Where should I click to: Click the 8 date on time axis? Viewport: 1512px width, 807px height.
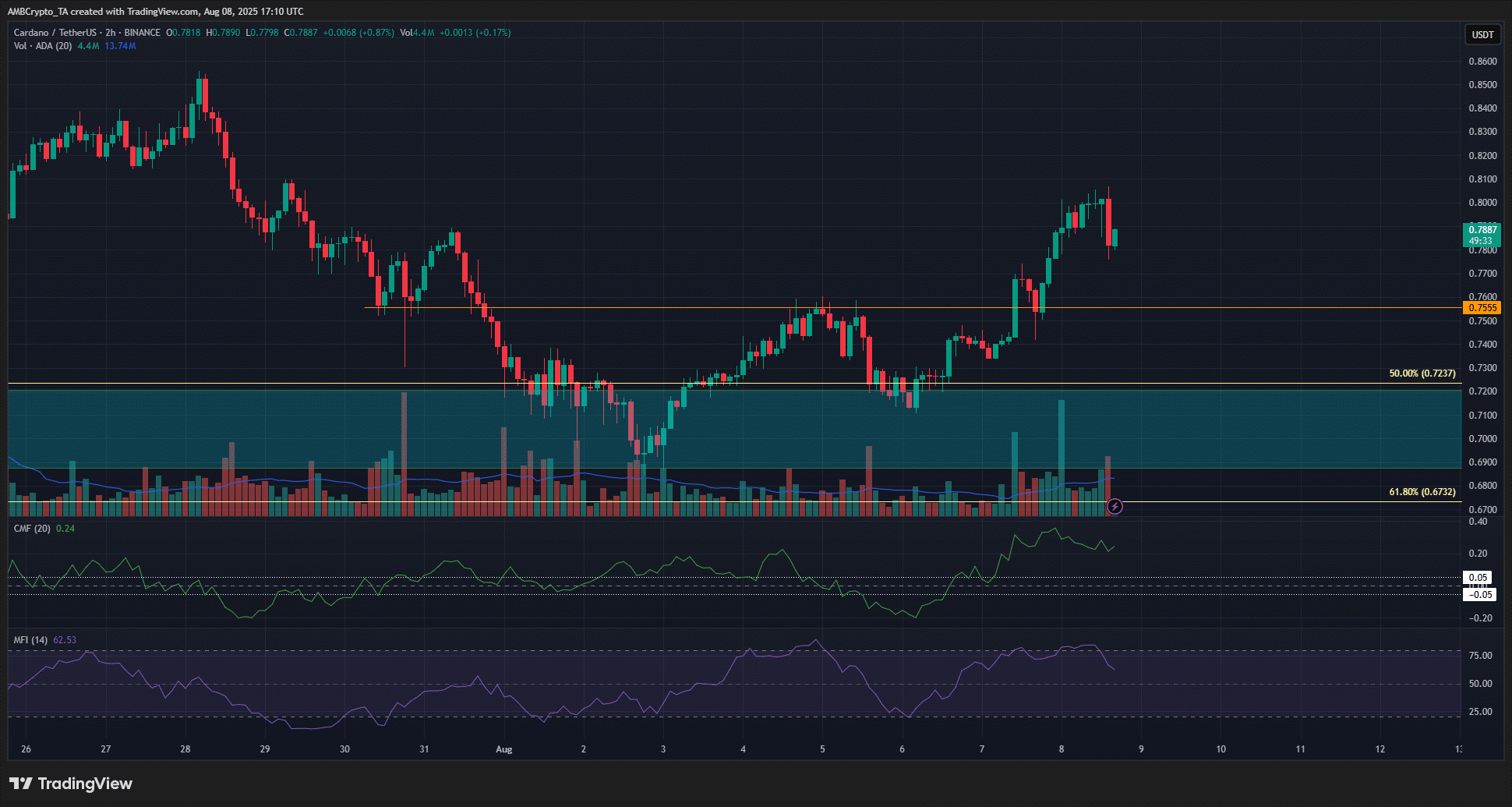pyautogui.click(x=1061, y=749)
